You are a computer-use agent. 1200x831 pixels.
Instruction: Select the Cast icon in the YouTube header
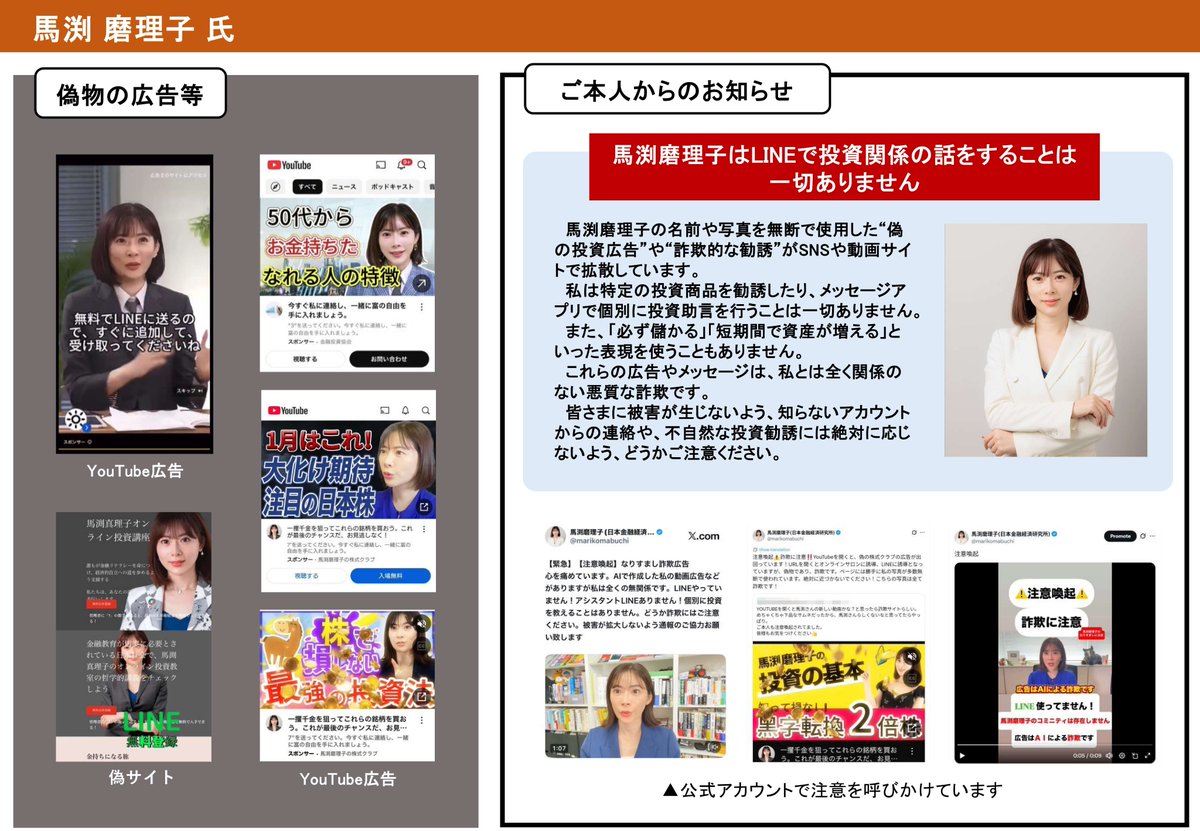(x=381, y=166)
